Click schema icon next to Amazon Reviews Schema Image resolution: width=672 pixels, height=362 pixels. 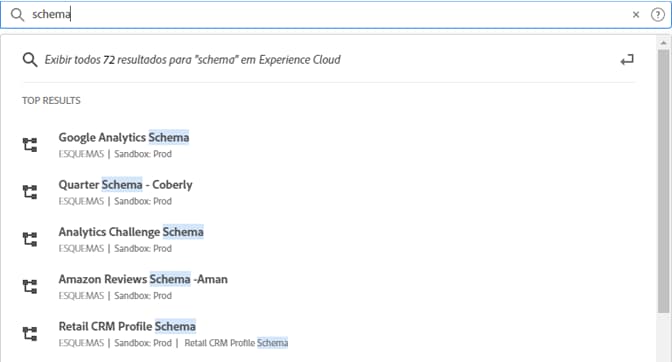coord(30,286)
